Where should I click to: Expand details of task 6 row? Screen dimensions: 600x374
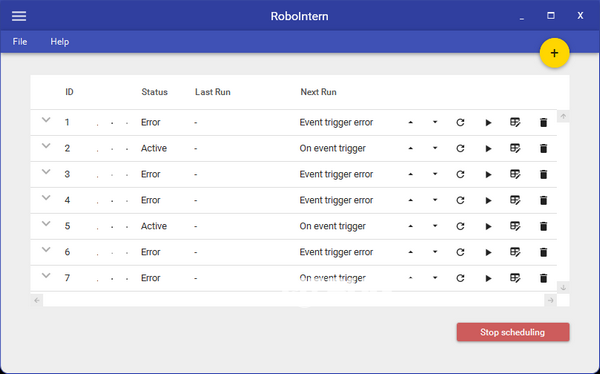(46, 250)
